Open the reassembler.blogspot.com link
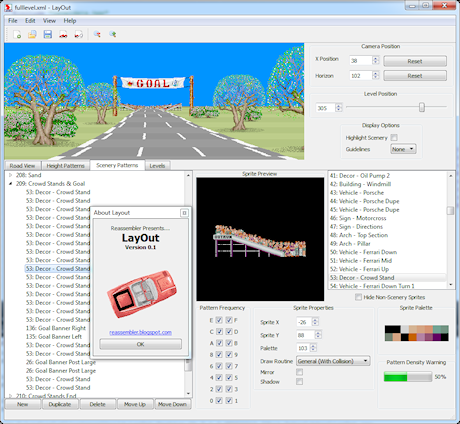The width and height of the screenshot is (460, 424). pyautogui.click(x=140, y=332)
